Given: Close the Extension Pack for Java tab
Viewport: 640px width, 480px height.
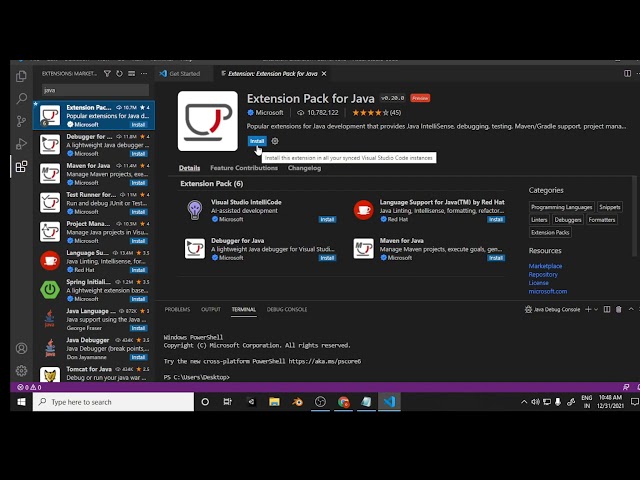Looking at the screenshot, I should [324, 73].
